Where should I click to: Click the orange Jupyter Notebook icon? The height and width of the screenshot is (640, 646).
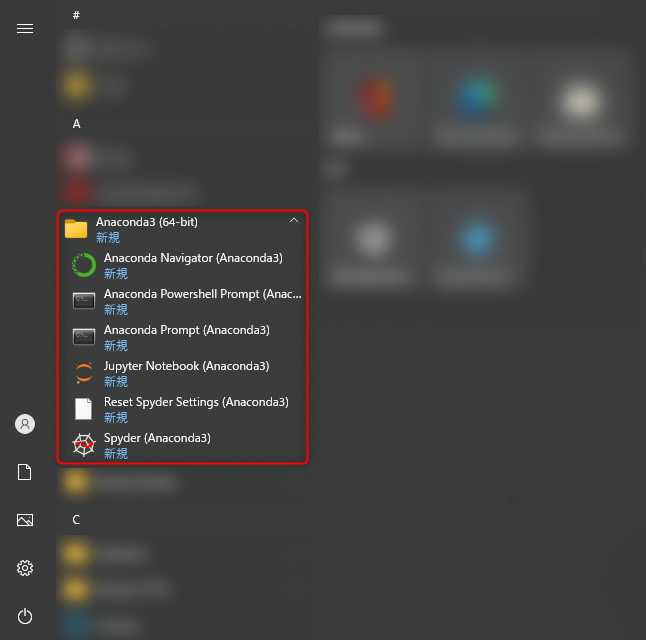pos(84,373)
